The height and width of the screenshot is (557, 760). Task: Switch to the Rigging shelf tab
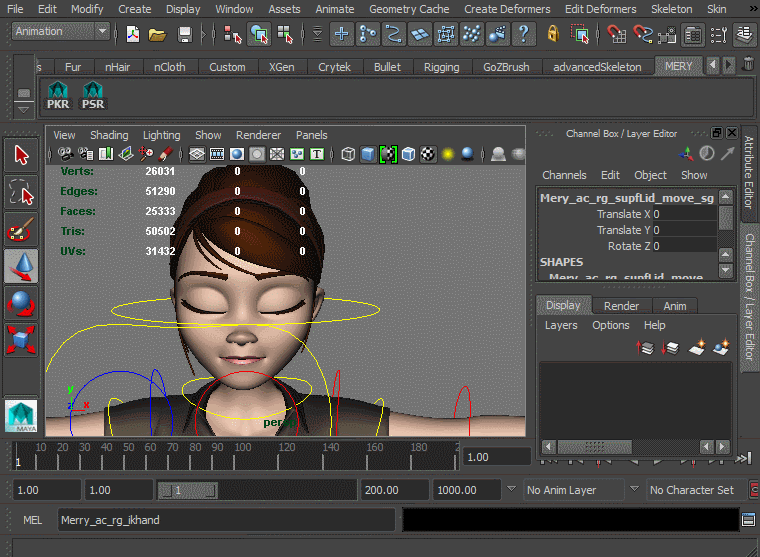coord(441,67)
